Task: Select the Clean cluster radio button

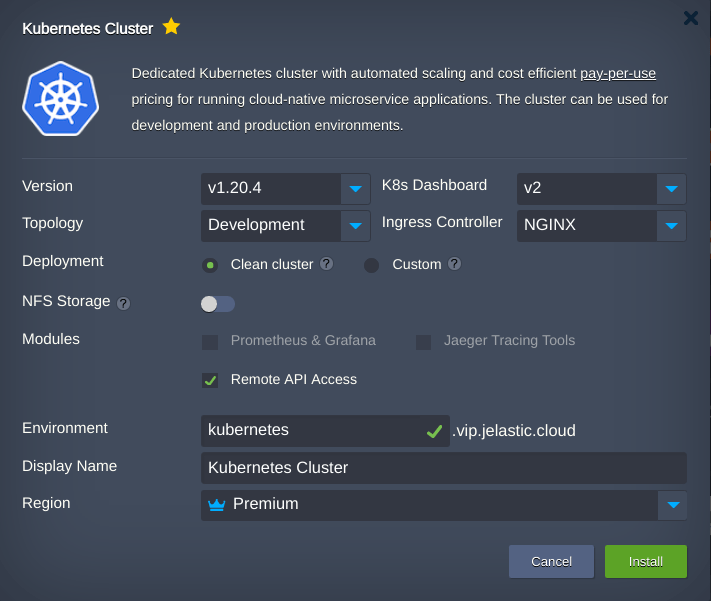Action: pyautogui.click(x=210, y=265)
